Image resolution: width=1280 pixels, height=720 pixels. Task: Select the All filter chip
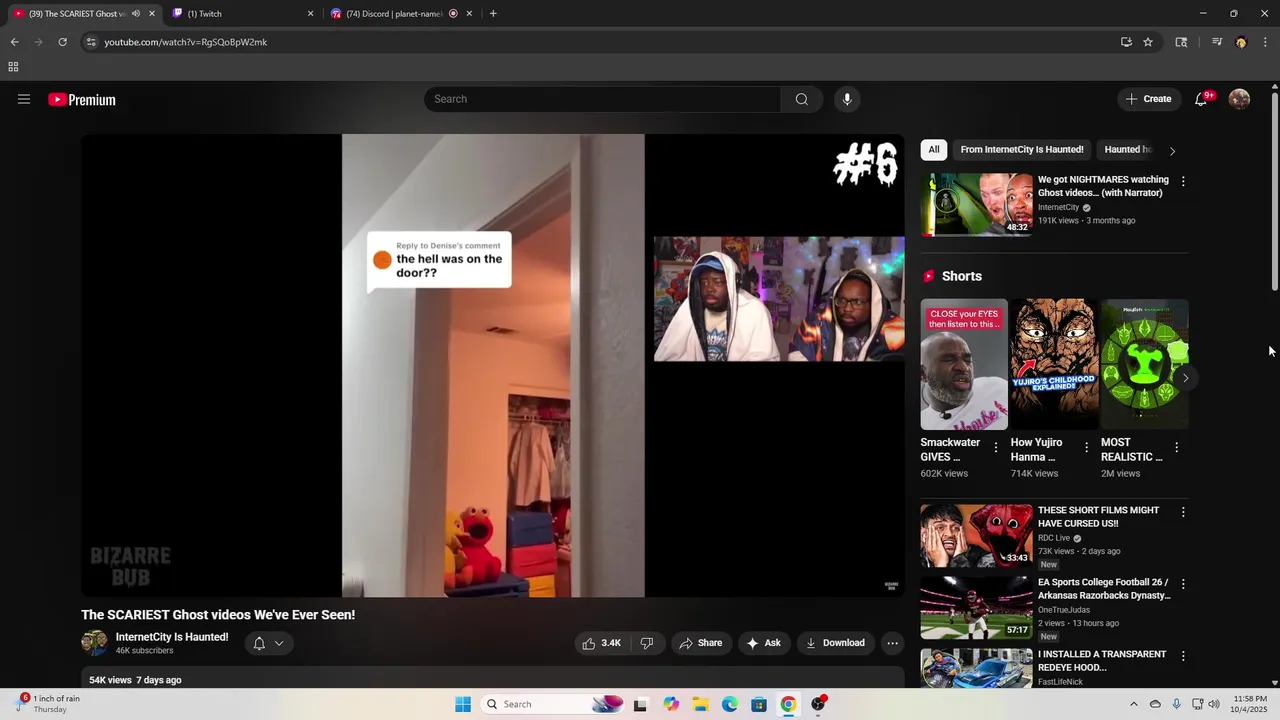[934, 150]
